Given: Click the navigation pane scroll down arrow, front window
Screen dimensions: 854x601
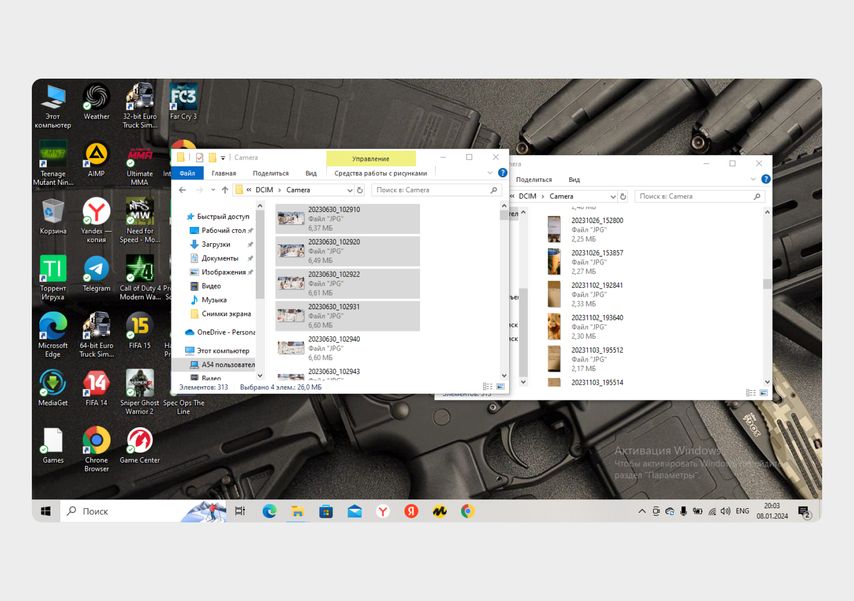Looking at the screenshot, I should [260, 375].
